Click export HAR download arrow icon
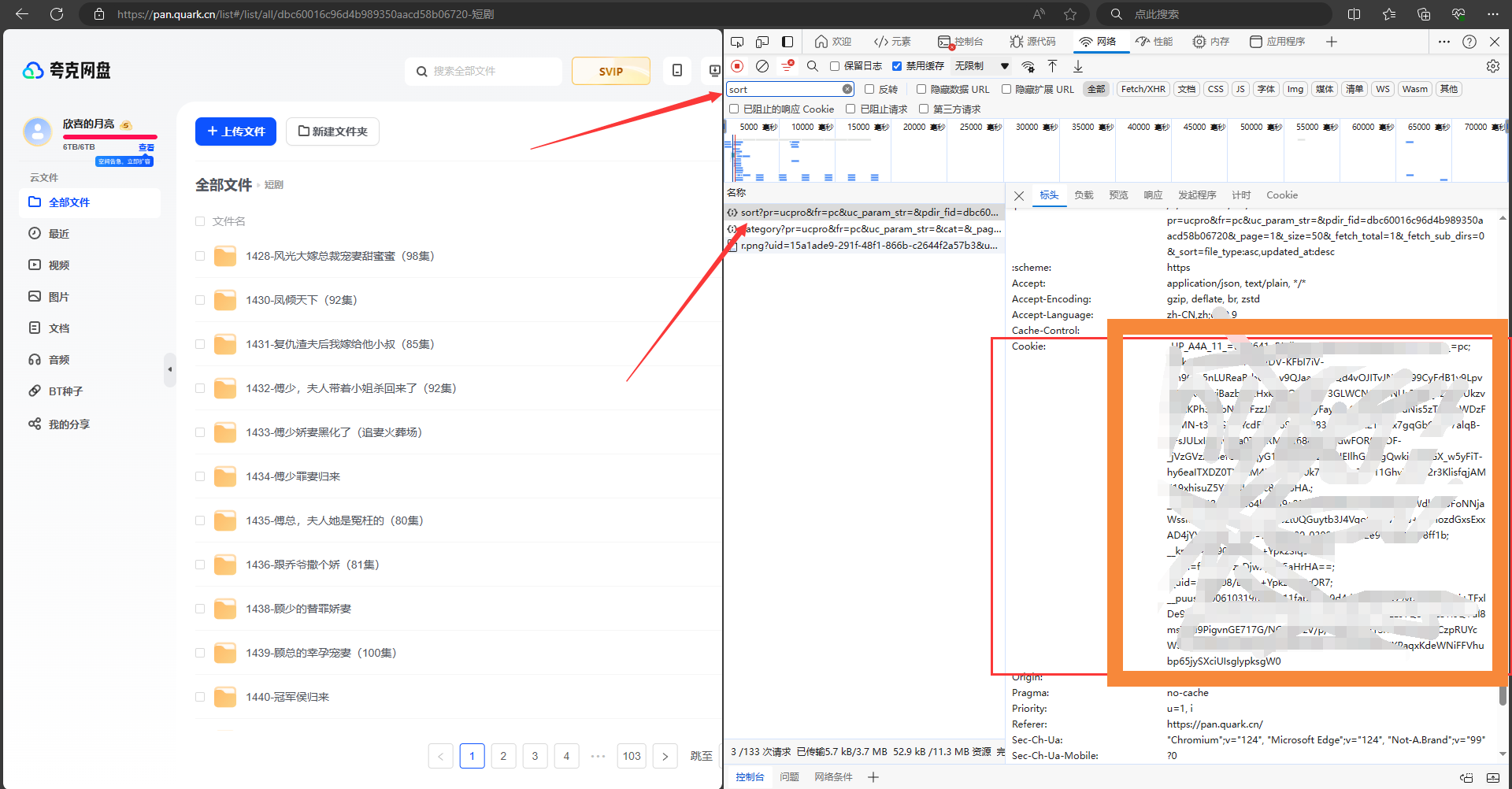This screenshot has width=1512, height=789. (1078, 66)
